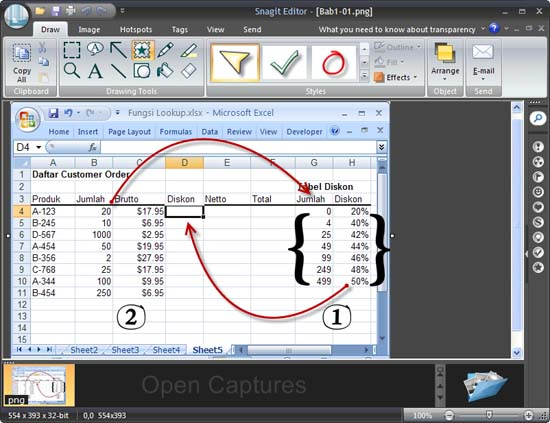550x423 pixels.
Task: Toggle the smiley face flag
Action: [538, 192]
